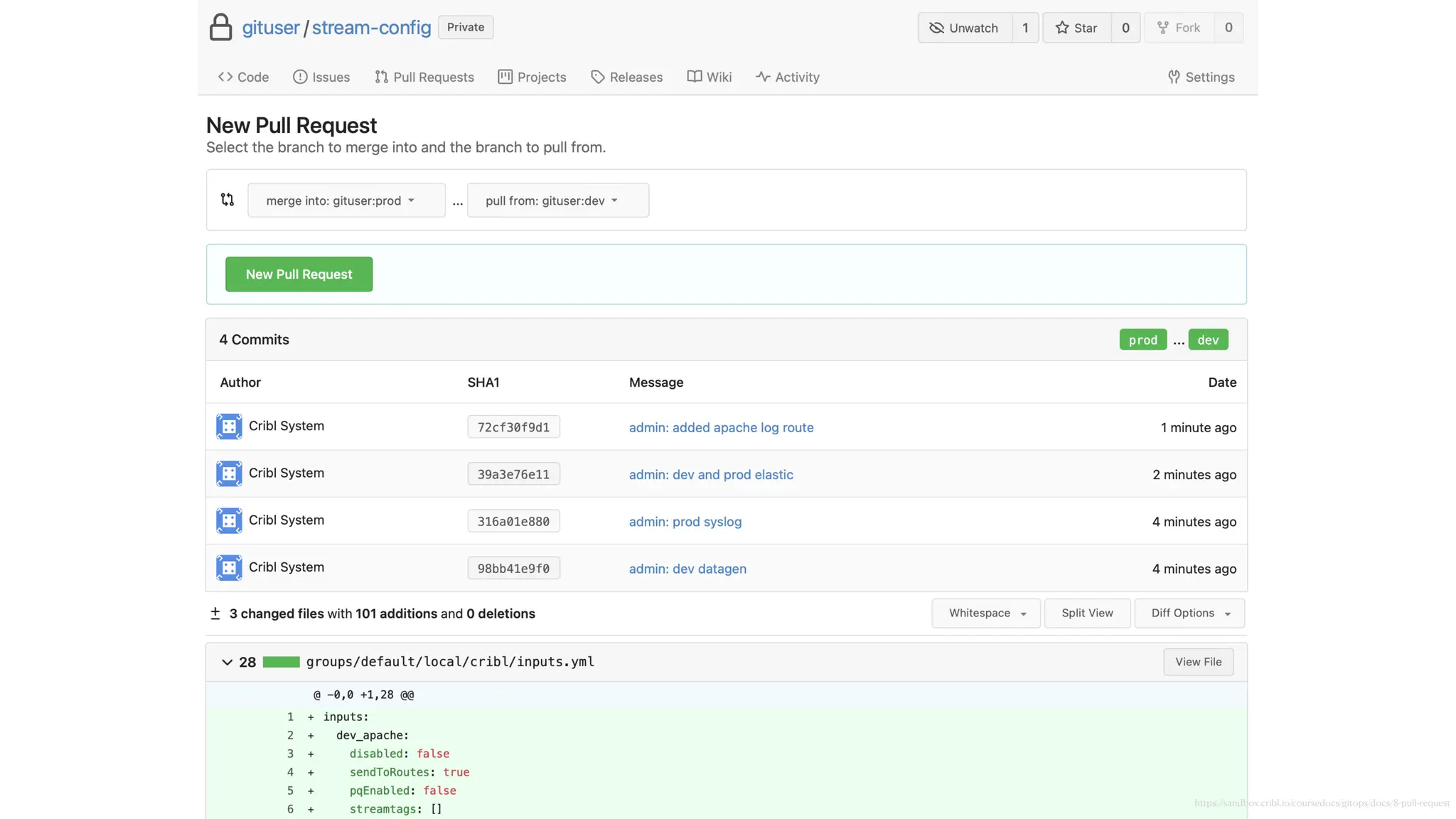Click the Split View button
This screenshot has height=819, width=1456.
pos(1087,613)
